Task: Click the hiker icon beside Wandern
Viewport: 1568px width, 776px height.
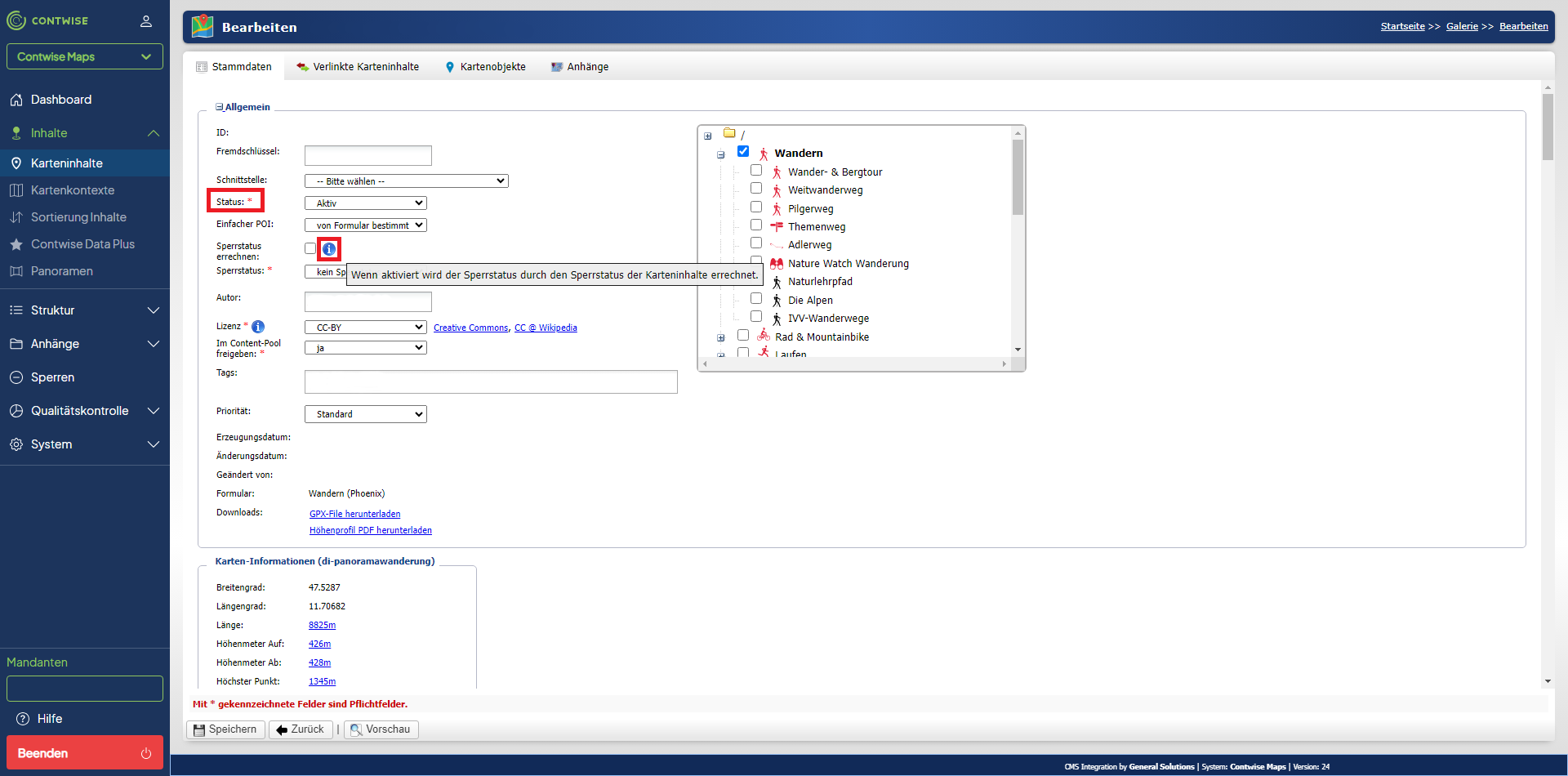Action: 764,154
